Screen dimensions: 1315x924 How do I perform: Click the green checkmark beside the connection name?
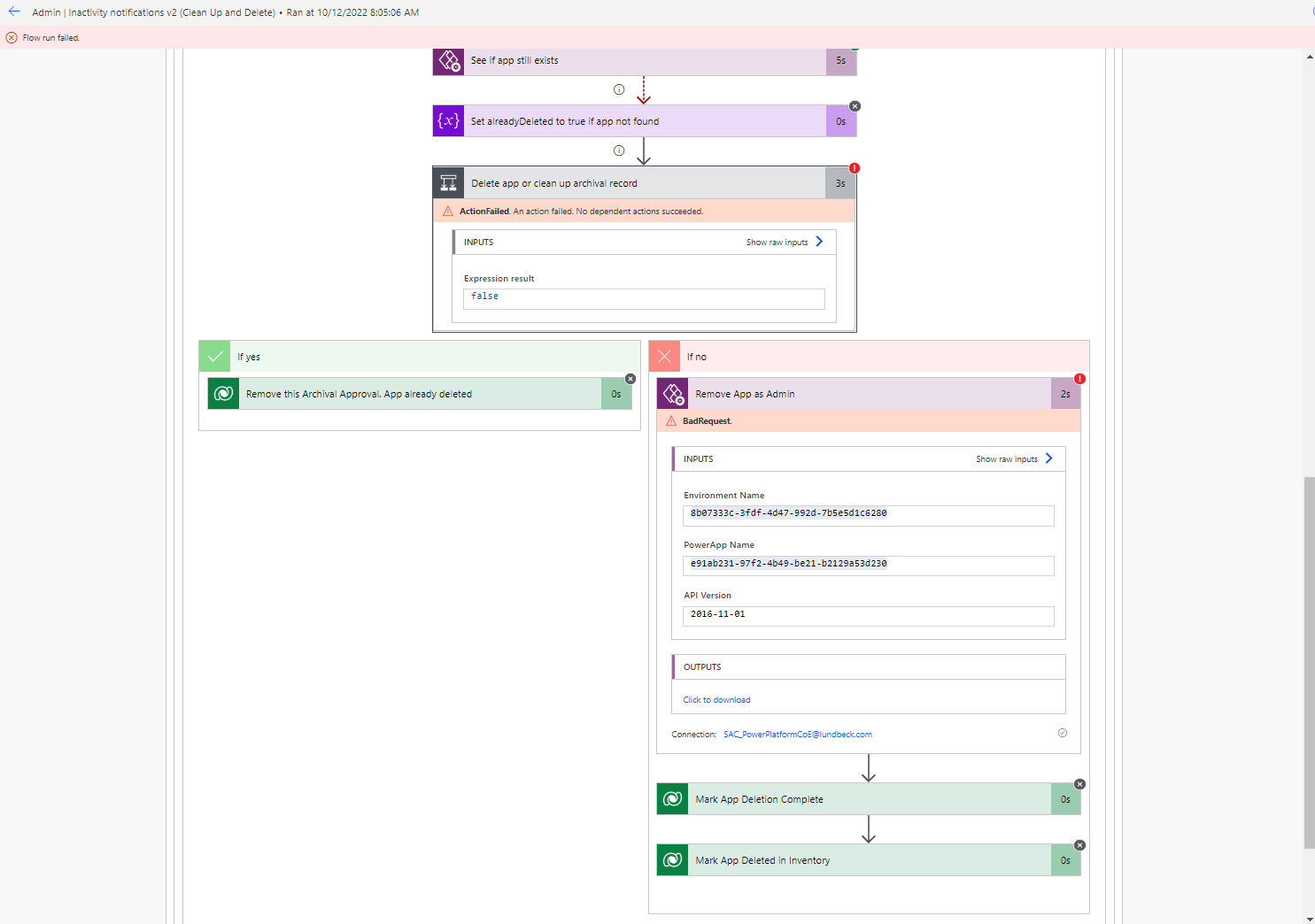click(1063, 733)
